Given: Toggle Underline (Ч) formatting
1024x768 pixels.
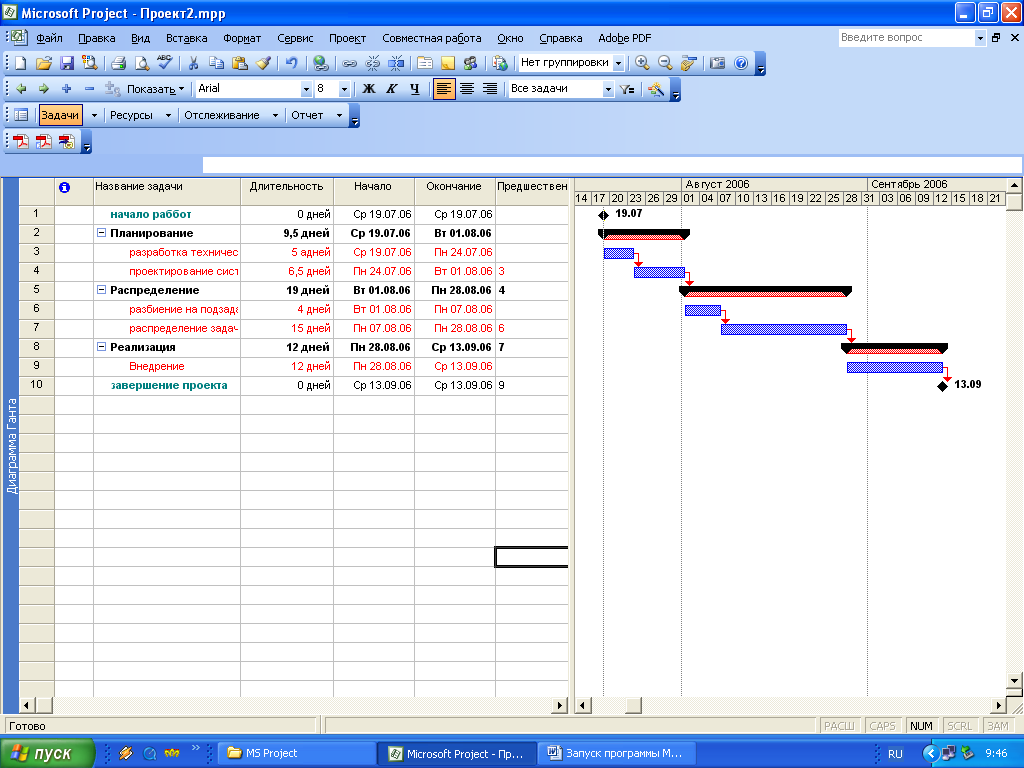Looking at the screenshot, I should 415,89.
